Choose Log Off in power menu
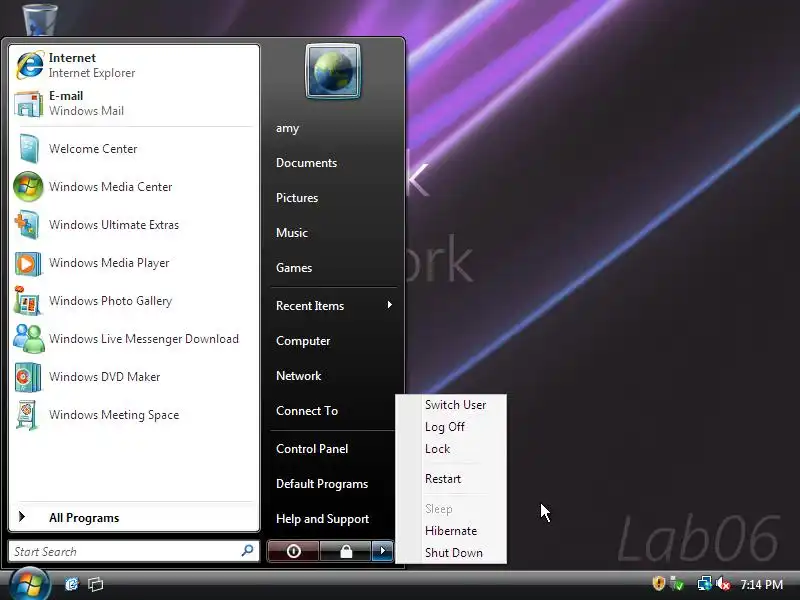This screenshot has width=800, height=600. (x=444, y=427)
